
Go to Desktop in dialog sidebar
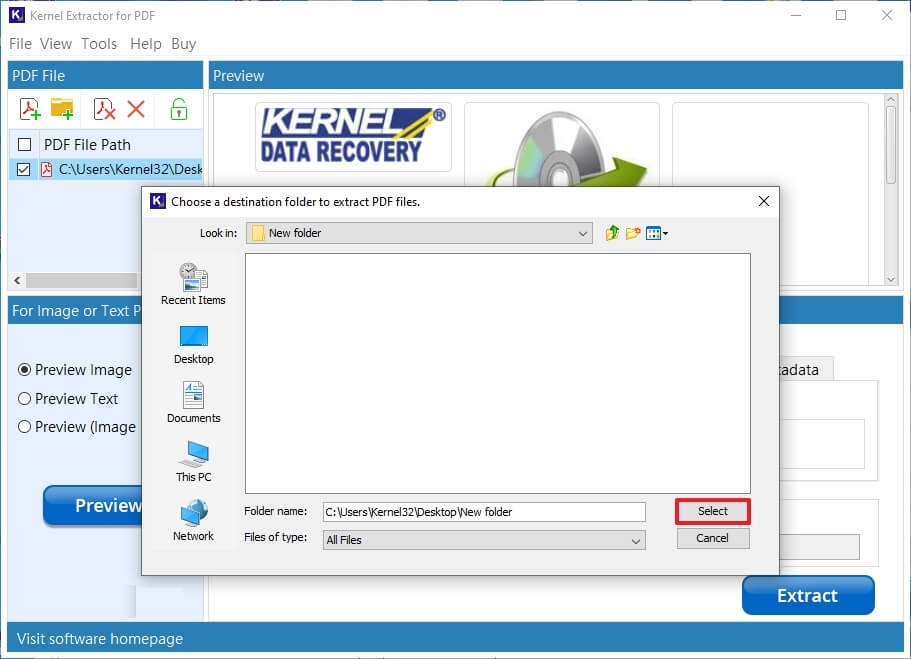193,345
